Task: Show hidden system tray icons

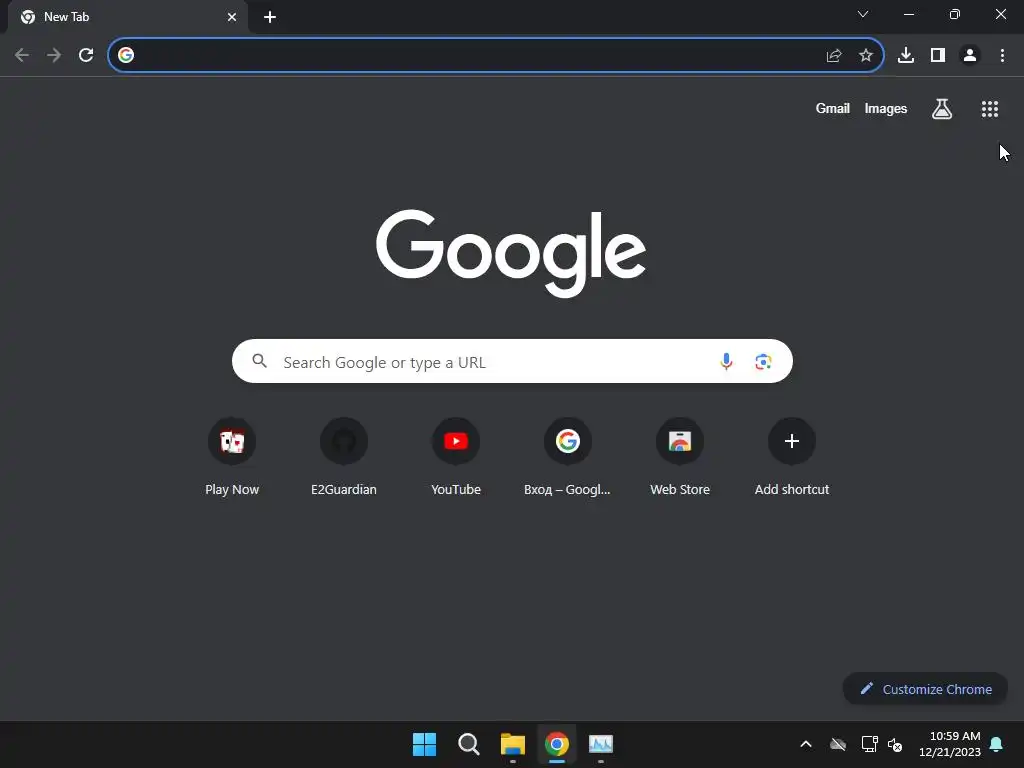Action: (x=806, y=744)
